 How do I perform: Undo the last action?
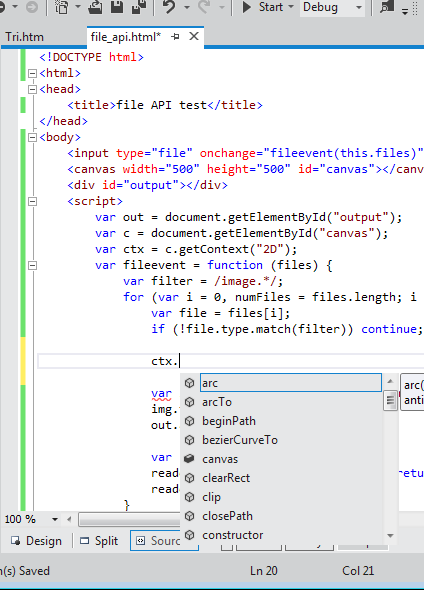[169, 7]
